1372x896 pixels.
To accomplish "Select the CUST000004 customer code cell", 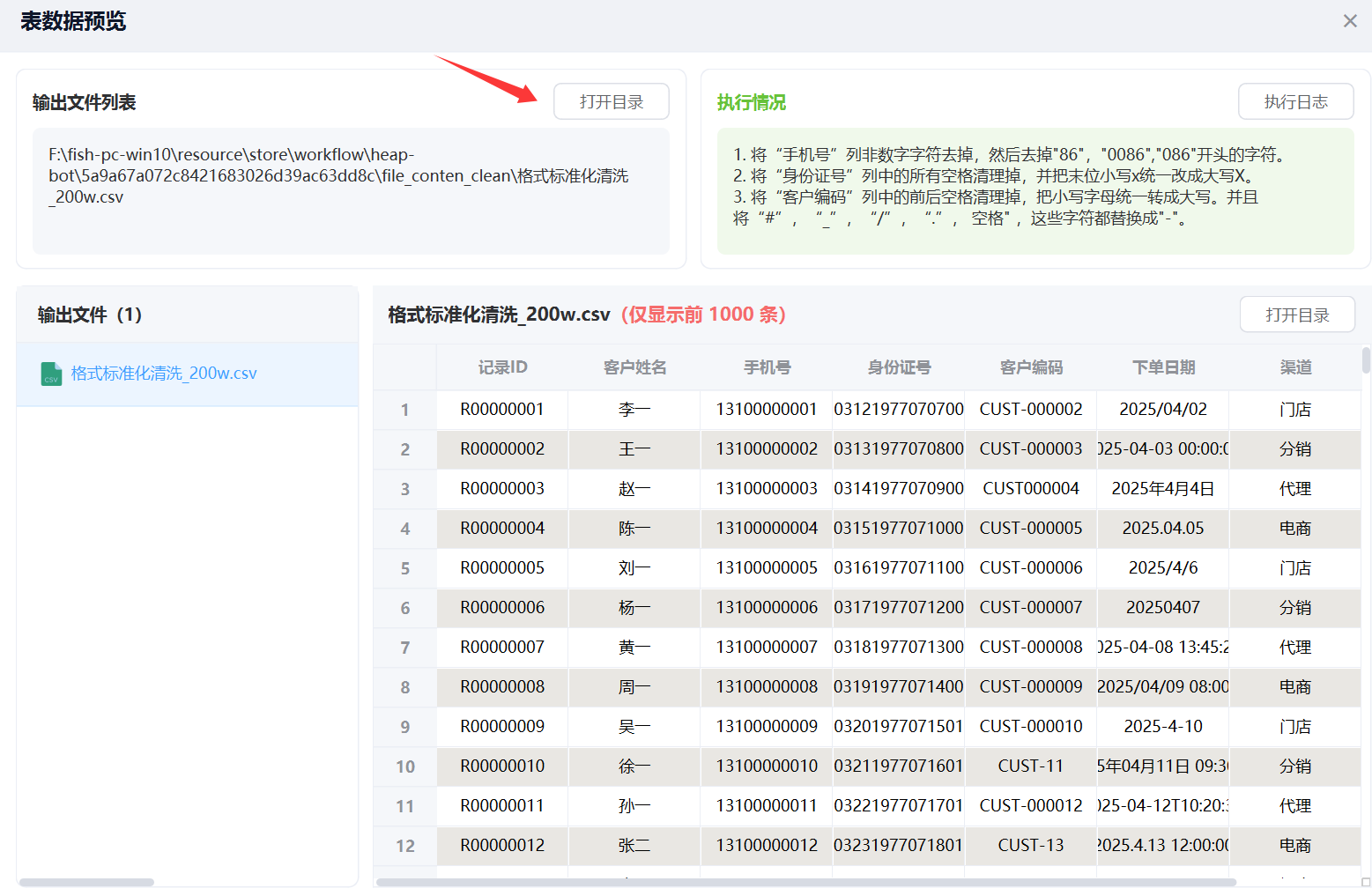I will pos(1031,489).
